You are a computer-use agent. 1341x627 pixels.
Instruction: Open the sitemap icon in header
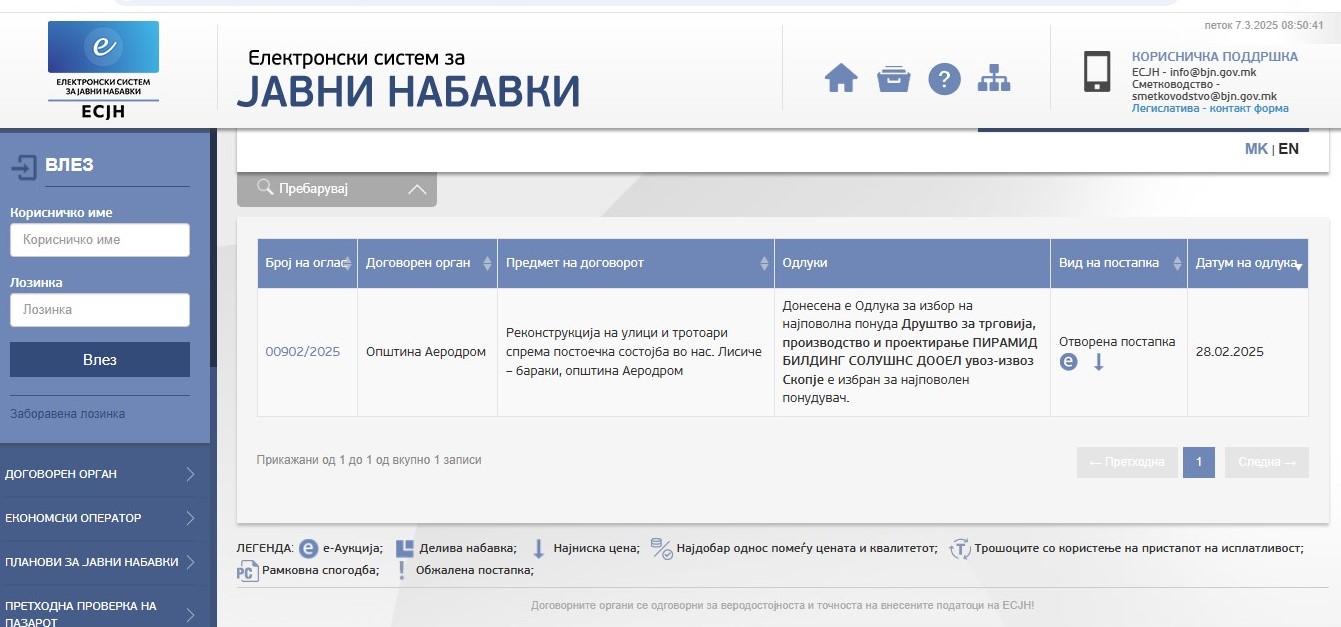pyautogui.click(x=994, y=78)
